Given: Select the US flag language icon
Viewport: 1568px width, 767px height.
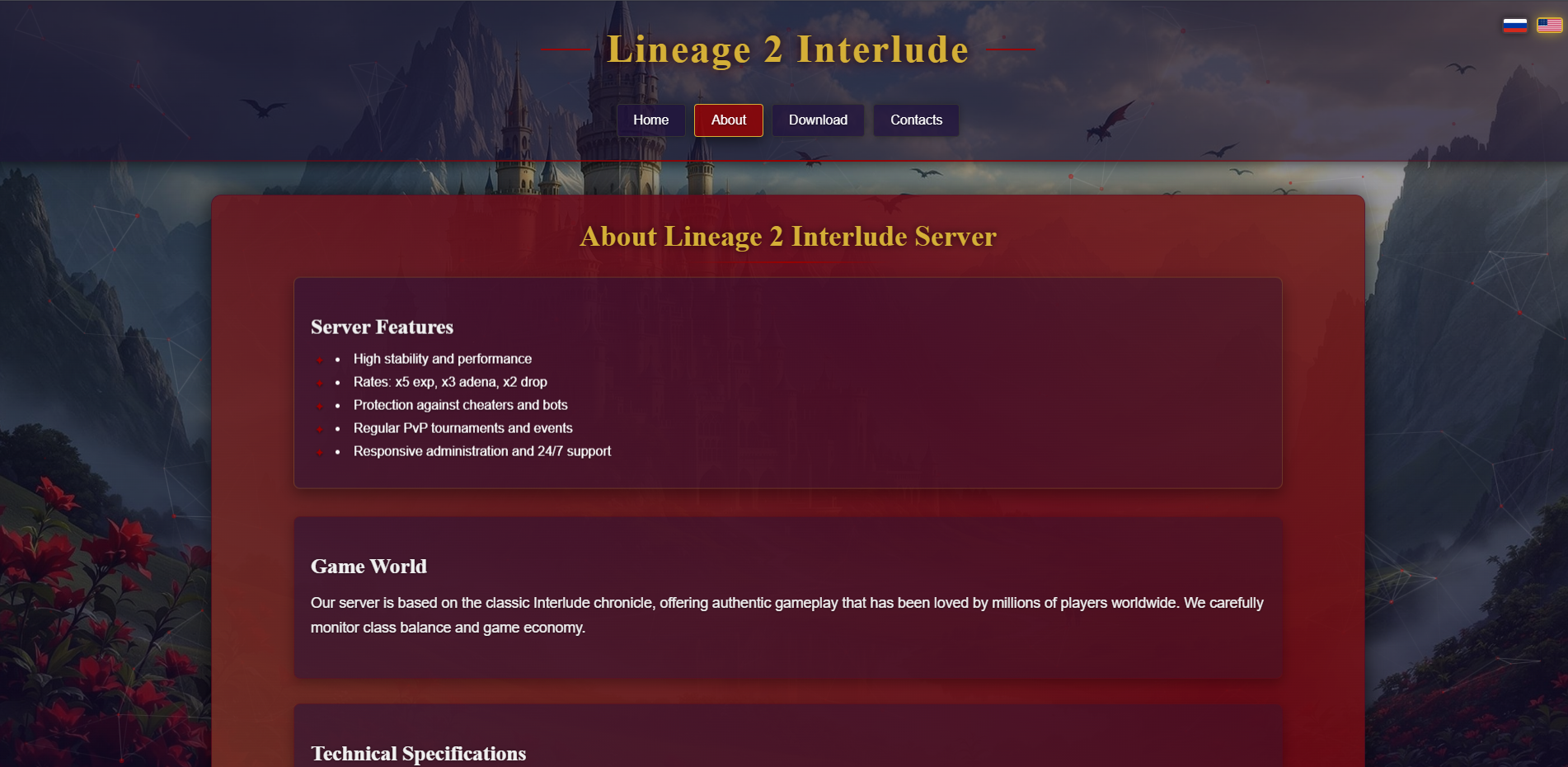Looking at the screenshot, I should click(1549, 26).
